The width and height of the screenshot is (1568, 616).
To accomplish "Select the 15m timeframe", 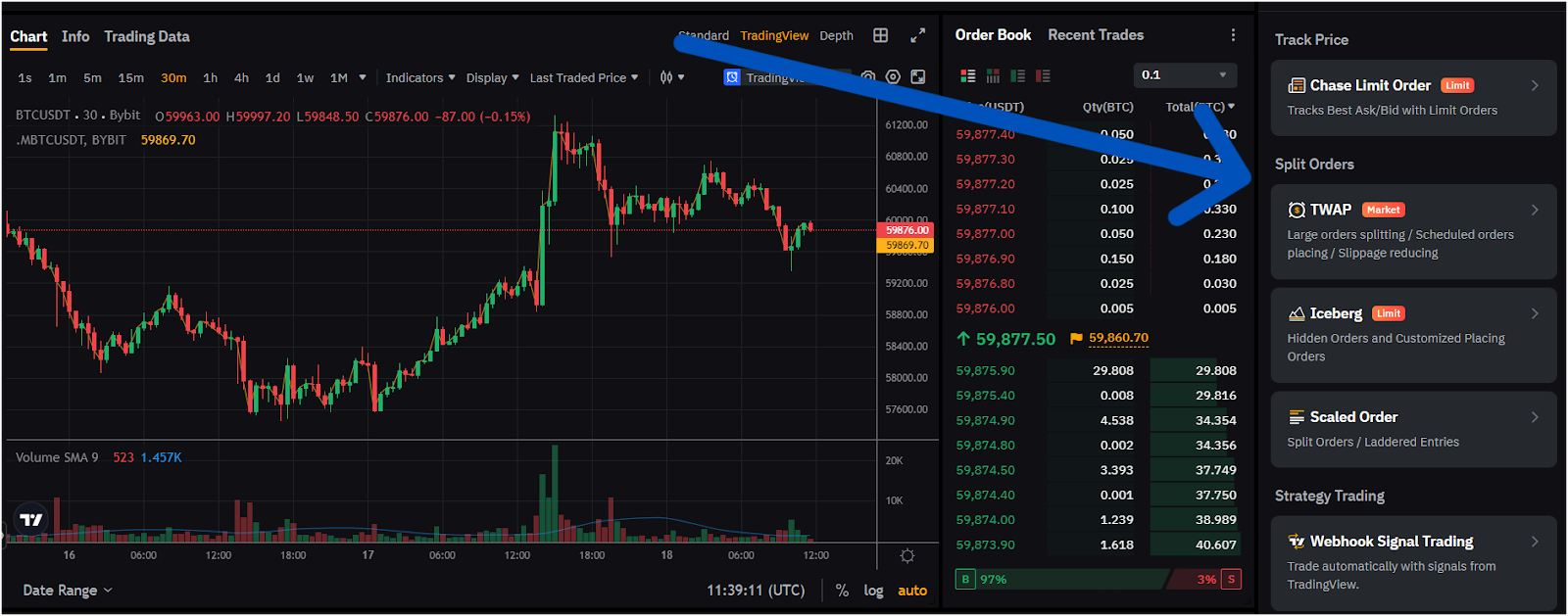I will (130, 77).
